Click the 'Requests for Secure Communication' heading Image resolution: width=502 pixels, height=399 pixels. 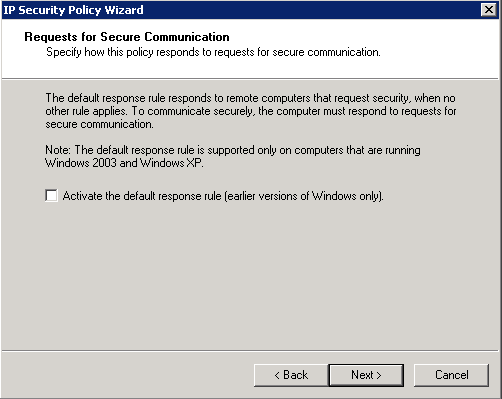(x=127, y=37)
